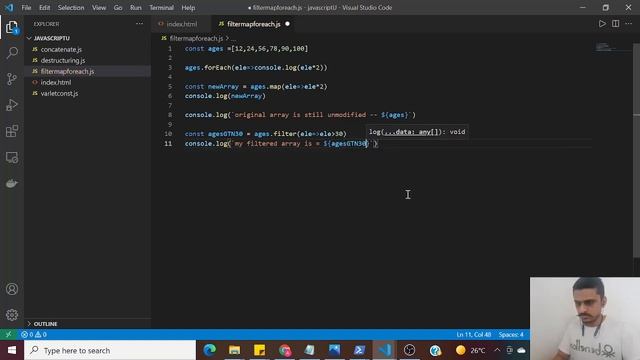Screen dimensions: 640x360
Task: Open the File menu
Action: click(26, 7)
